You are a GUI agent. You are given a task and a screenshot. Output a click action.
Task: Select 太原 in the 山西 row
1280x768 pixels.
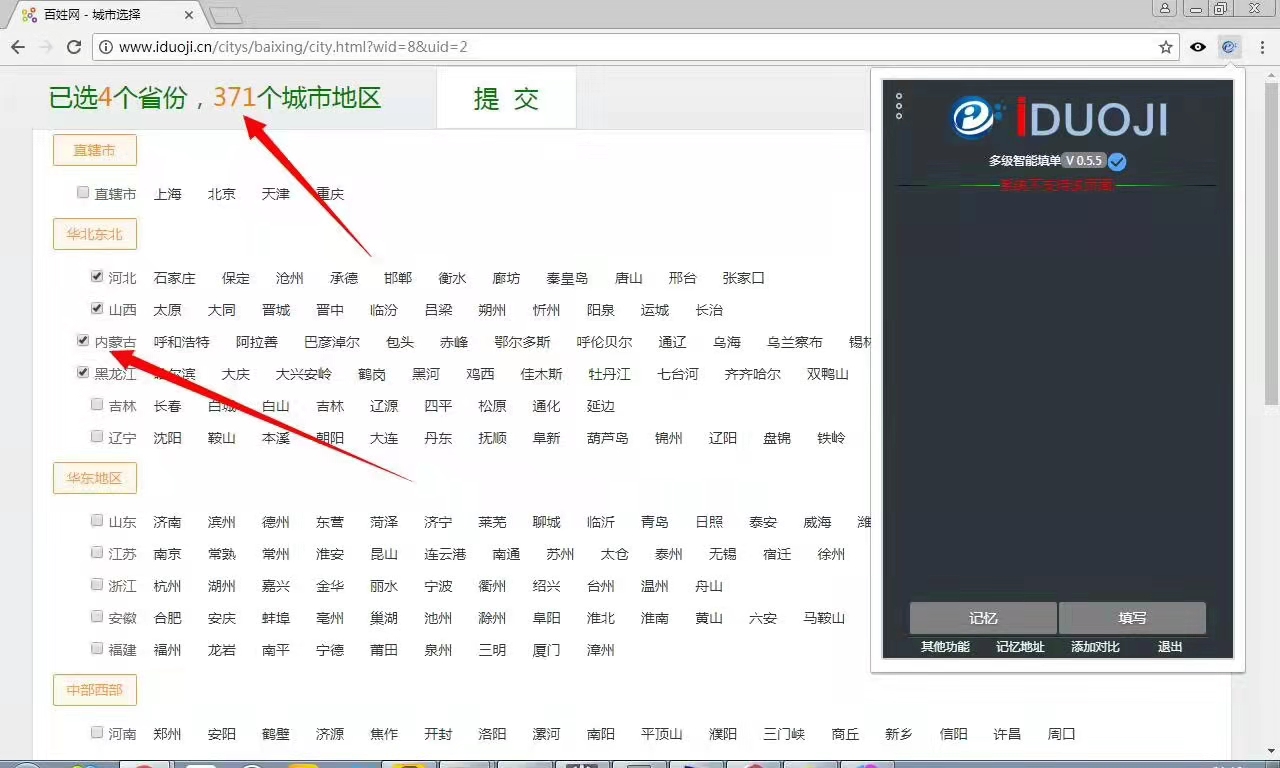168,310
